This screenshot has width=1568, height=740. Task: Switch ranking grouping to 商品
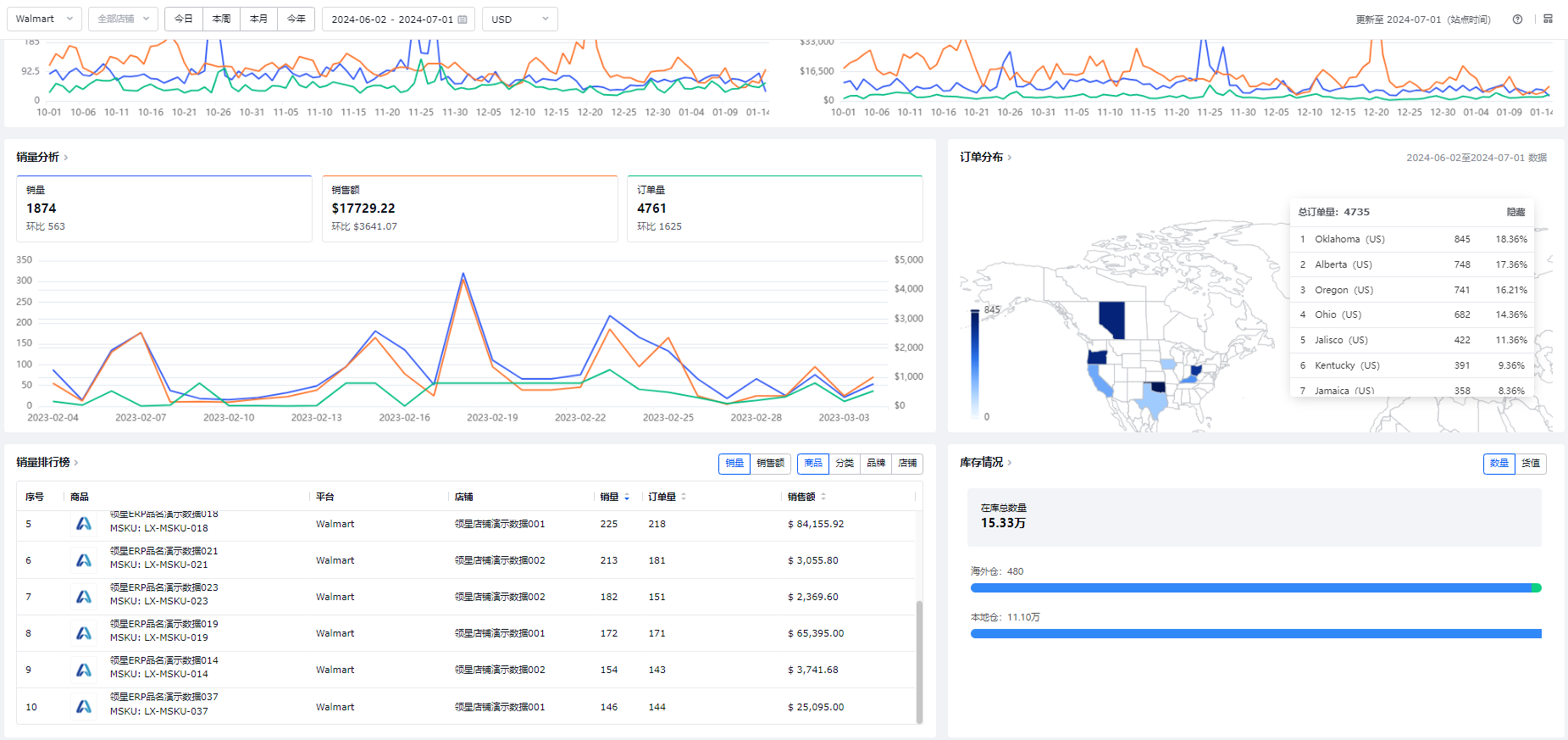(813, 464)
